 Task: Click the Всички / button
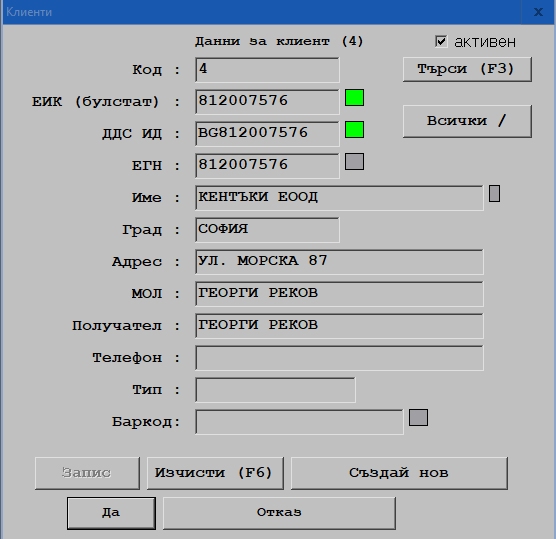467,121
